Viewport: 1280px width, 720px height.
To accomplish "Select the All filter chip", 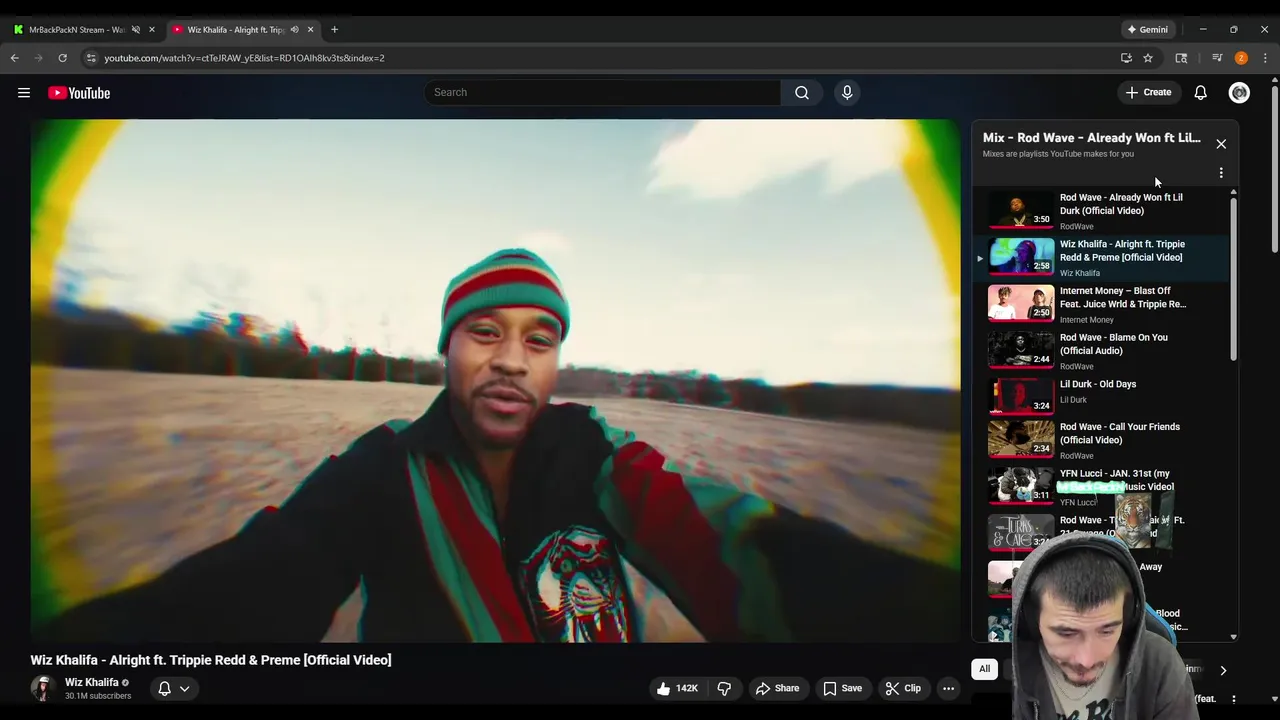I will click(984, 669).
